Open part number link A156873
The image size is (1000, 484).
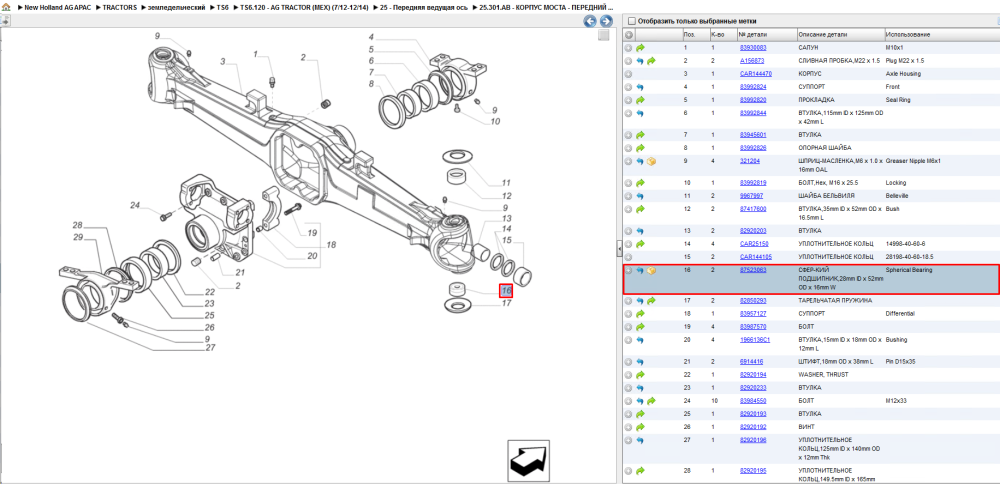coord(752,61)
